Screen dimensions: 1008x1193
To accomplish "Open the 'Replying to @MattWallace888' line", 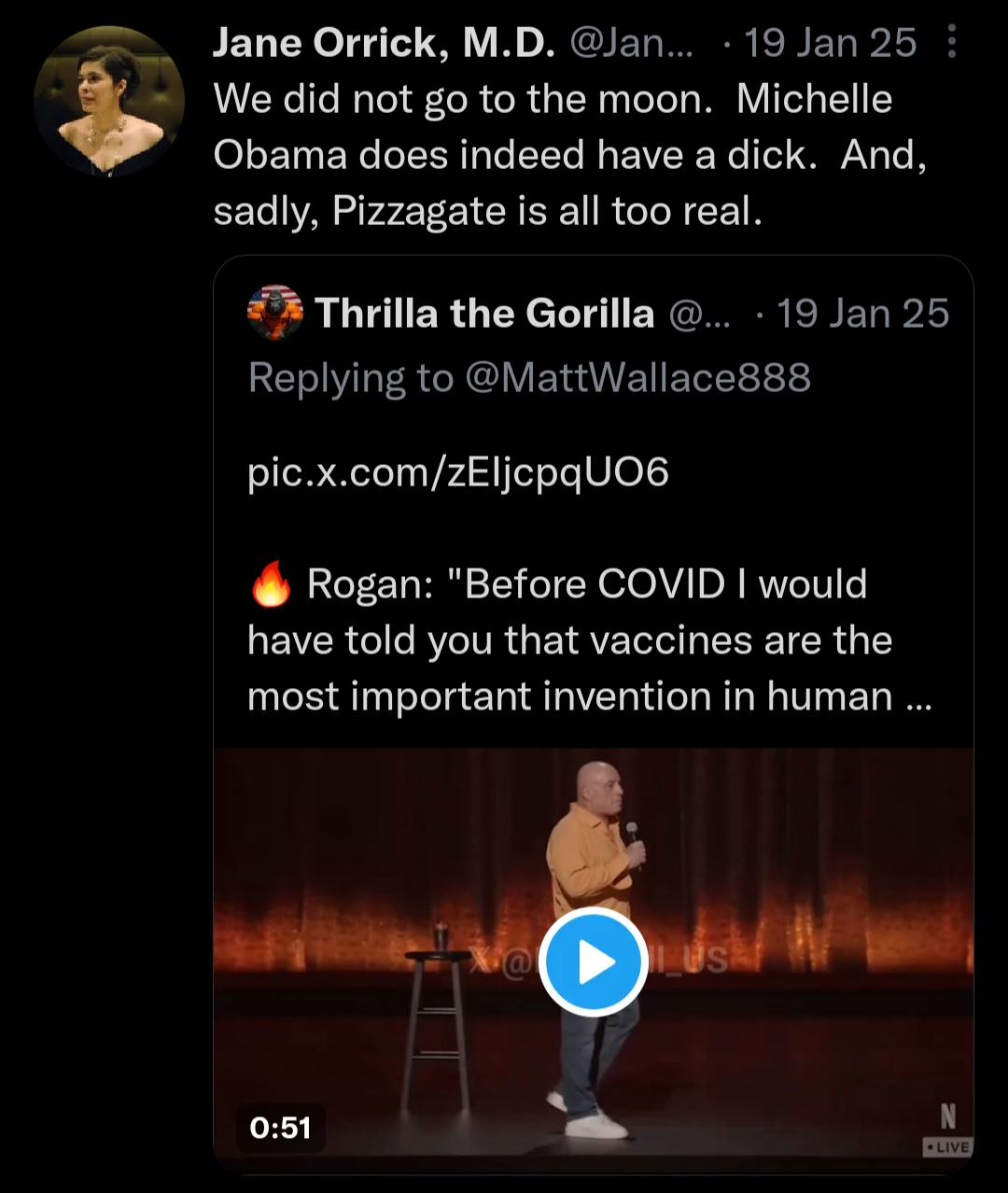I will pos(529,378).
